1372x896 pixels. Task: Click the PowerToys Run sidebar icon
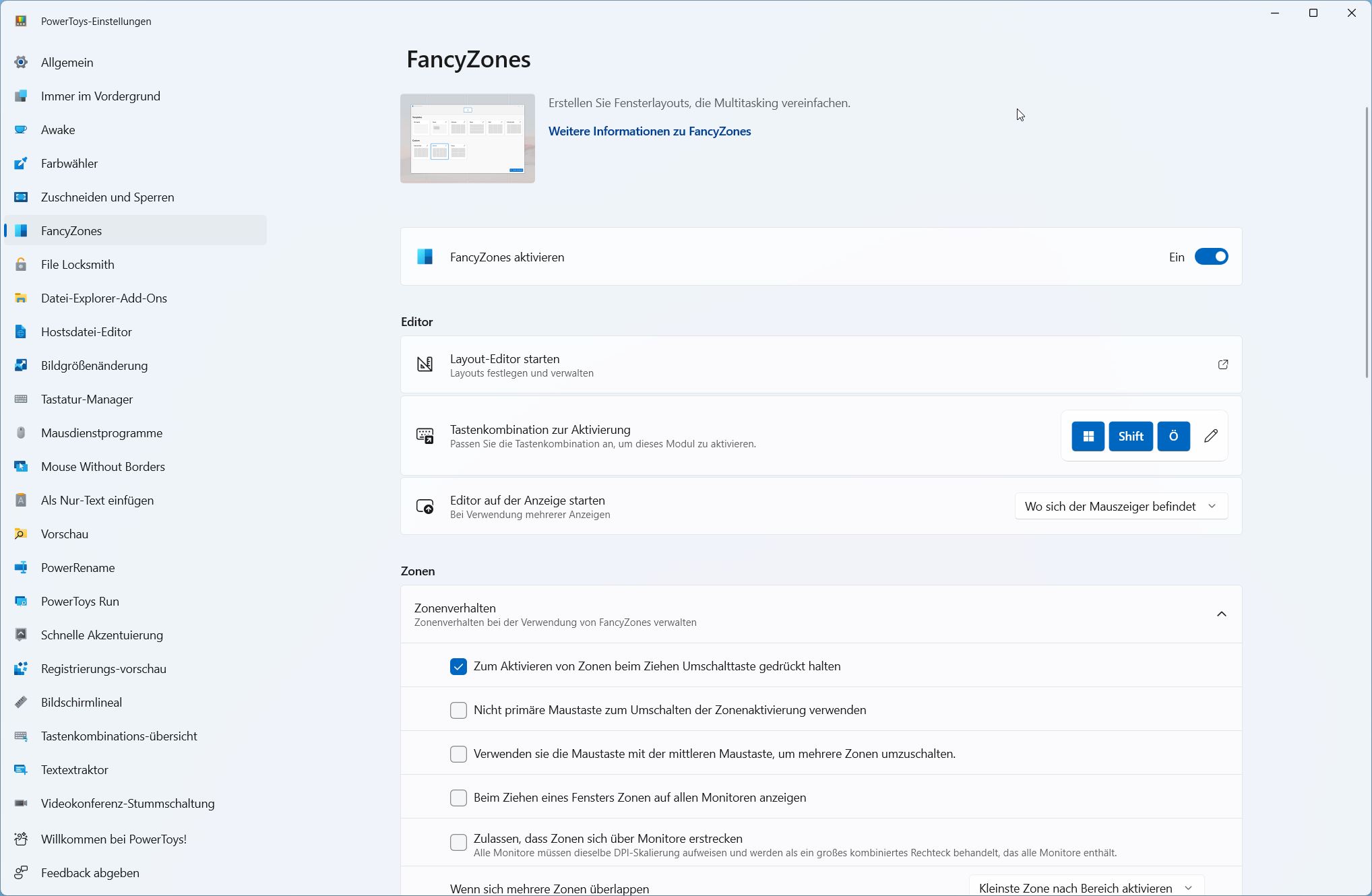click(x=21, y=602)
